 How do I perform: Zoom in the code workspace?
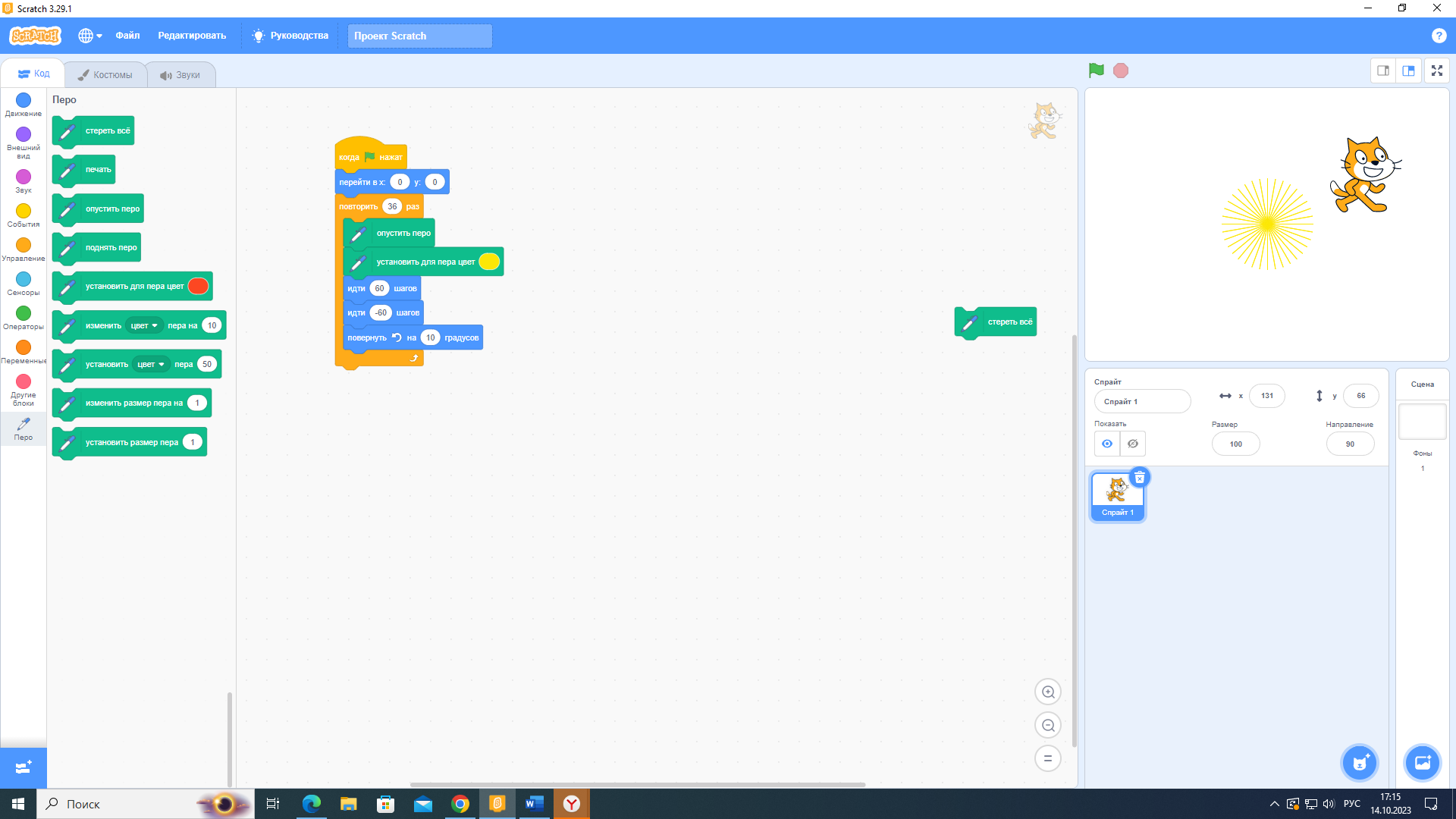coord(1048,692)
